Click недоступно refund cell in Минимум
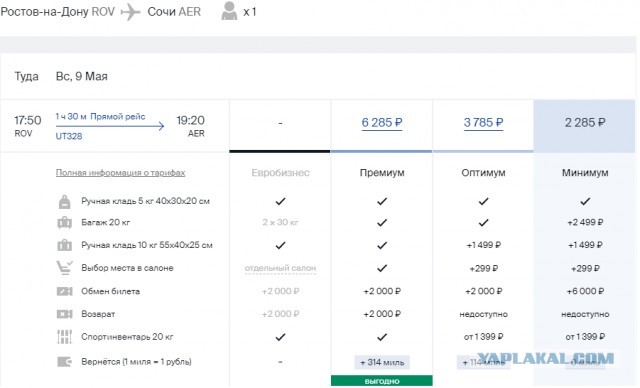The height and width of the screenshot is (388, 640). coord(585,315)
